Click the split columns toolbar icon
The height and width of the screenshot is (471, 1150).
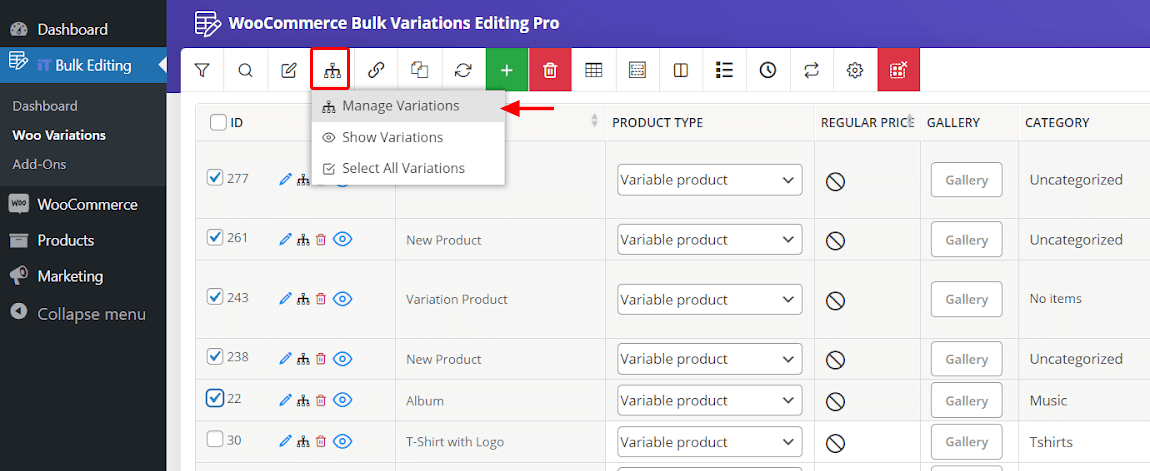click(681, 70)
